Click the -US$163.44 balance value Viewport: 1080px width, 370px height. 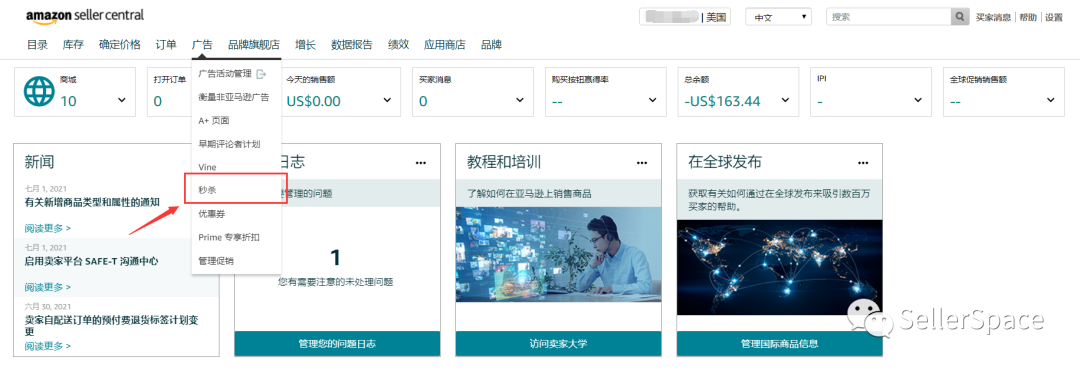[x=723, y=101]
